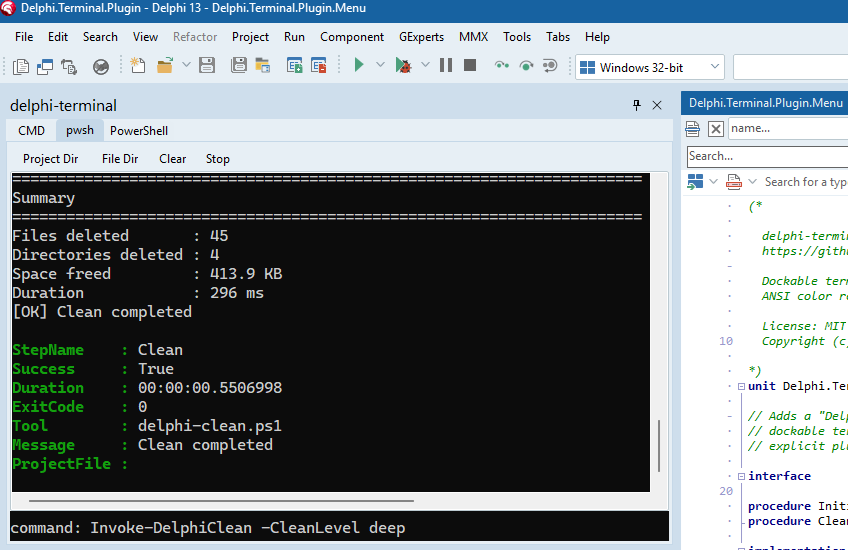The height and width of the screenshot is (550, 848).
Task: Switch to the CMD terminal tab
Action: tap(31, 131)
